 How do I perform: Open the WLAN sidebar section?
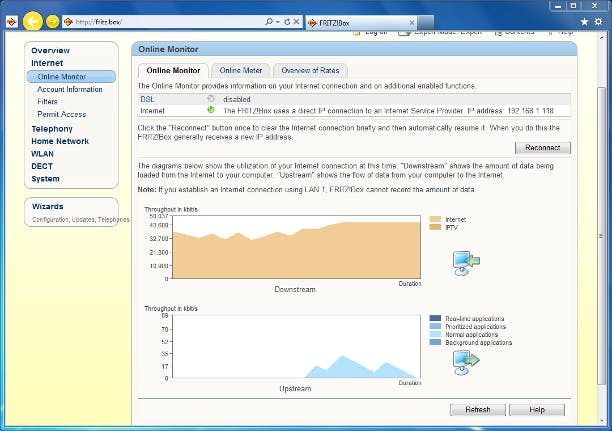point(42,153)
